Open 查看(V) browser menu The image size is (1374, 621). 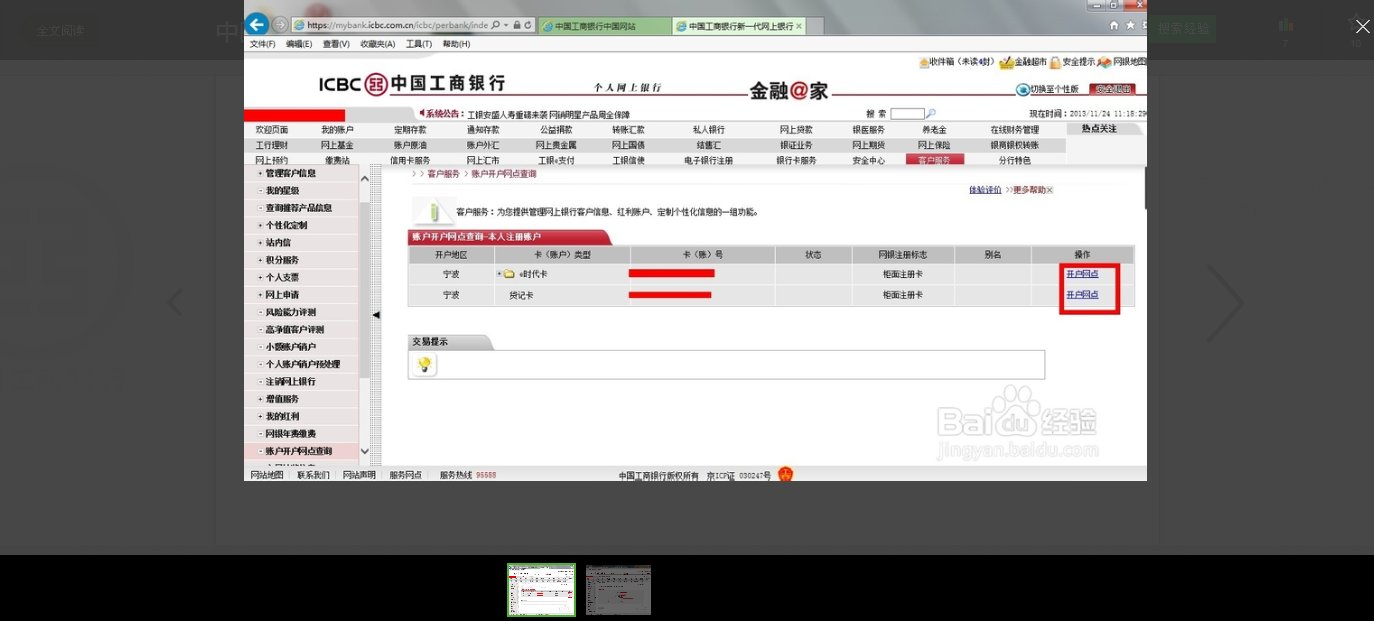click(336, 44)
